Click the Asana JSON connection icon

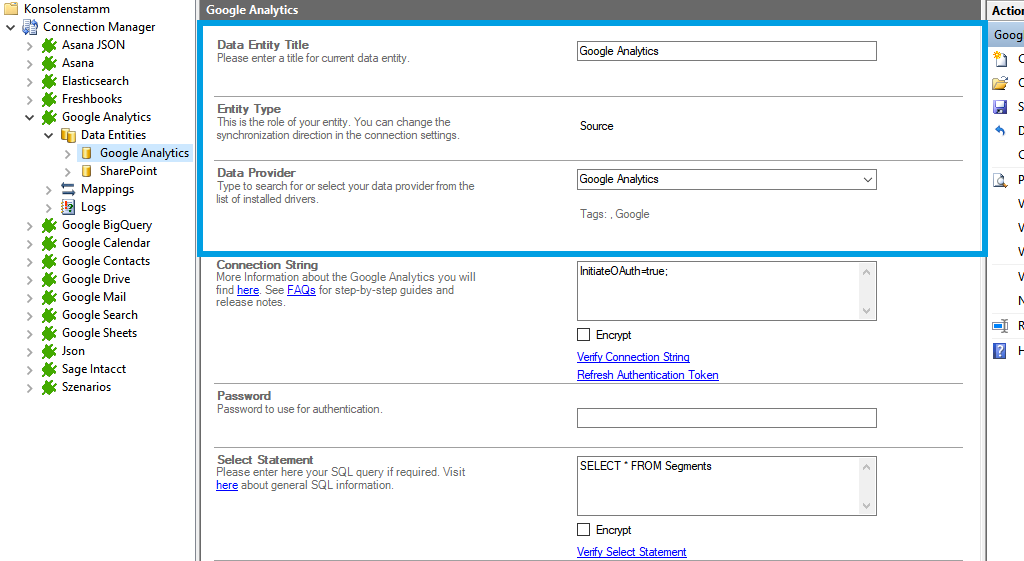coord(49,45)
